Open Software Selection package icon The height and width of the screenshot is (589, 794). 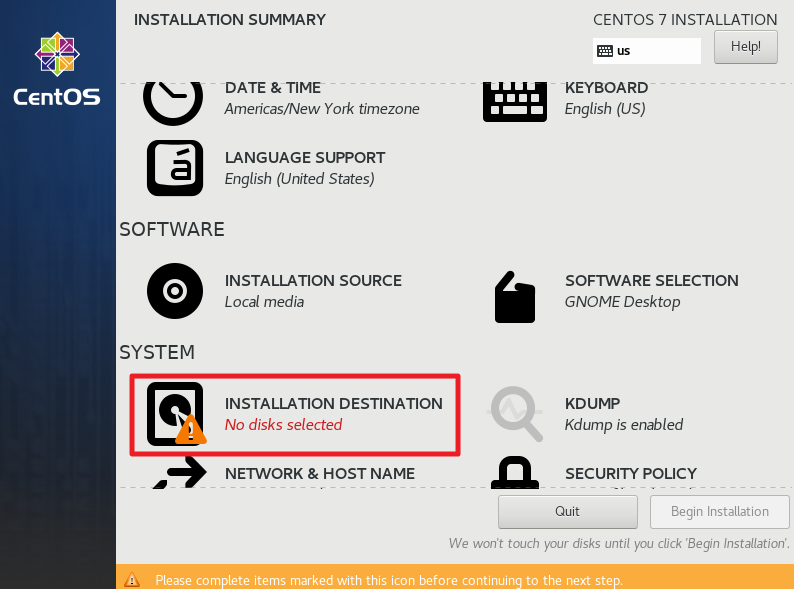coord(514,297)
